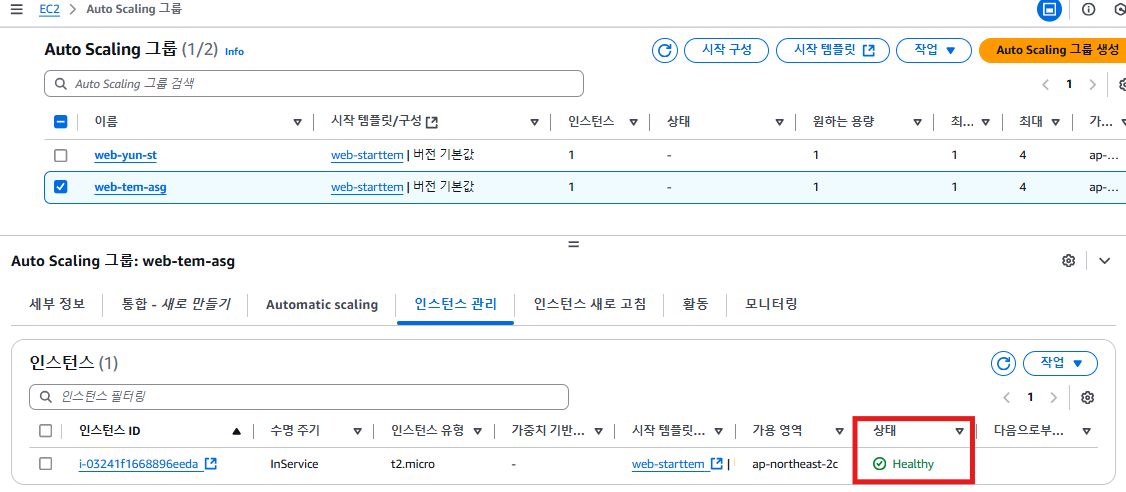Open the web-tem-asg detail panel settings gear

click(x=1068, y=260)
